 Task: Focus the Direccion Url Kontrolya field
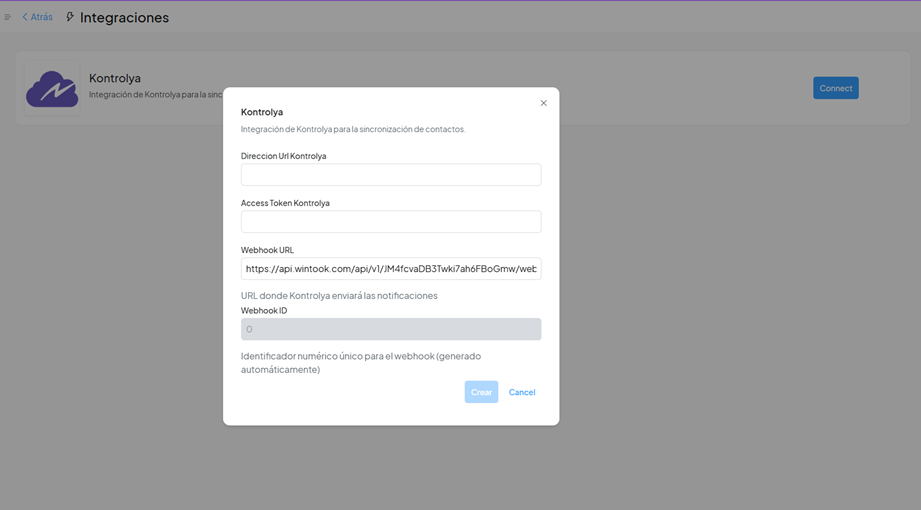(x=390, y=175)
